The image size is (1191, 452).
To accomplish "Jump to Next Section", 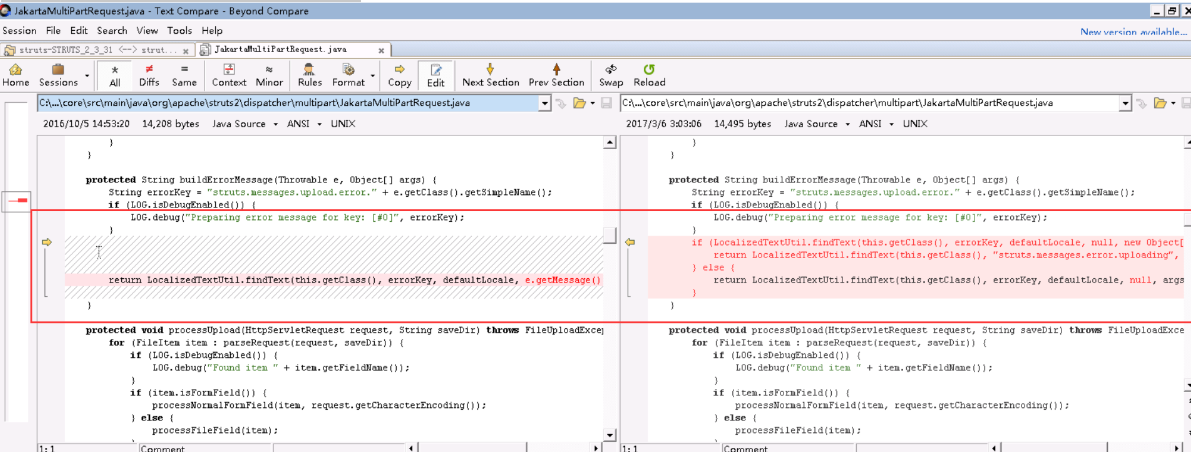I will tap(490, 75).
